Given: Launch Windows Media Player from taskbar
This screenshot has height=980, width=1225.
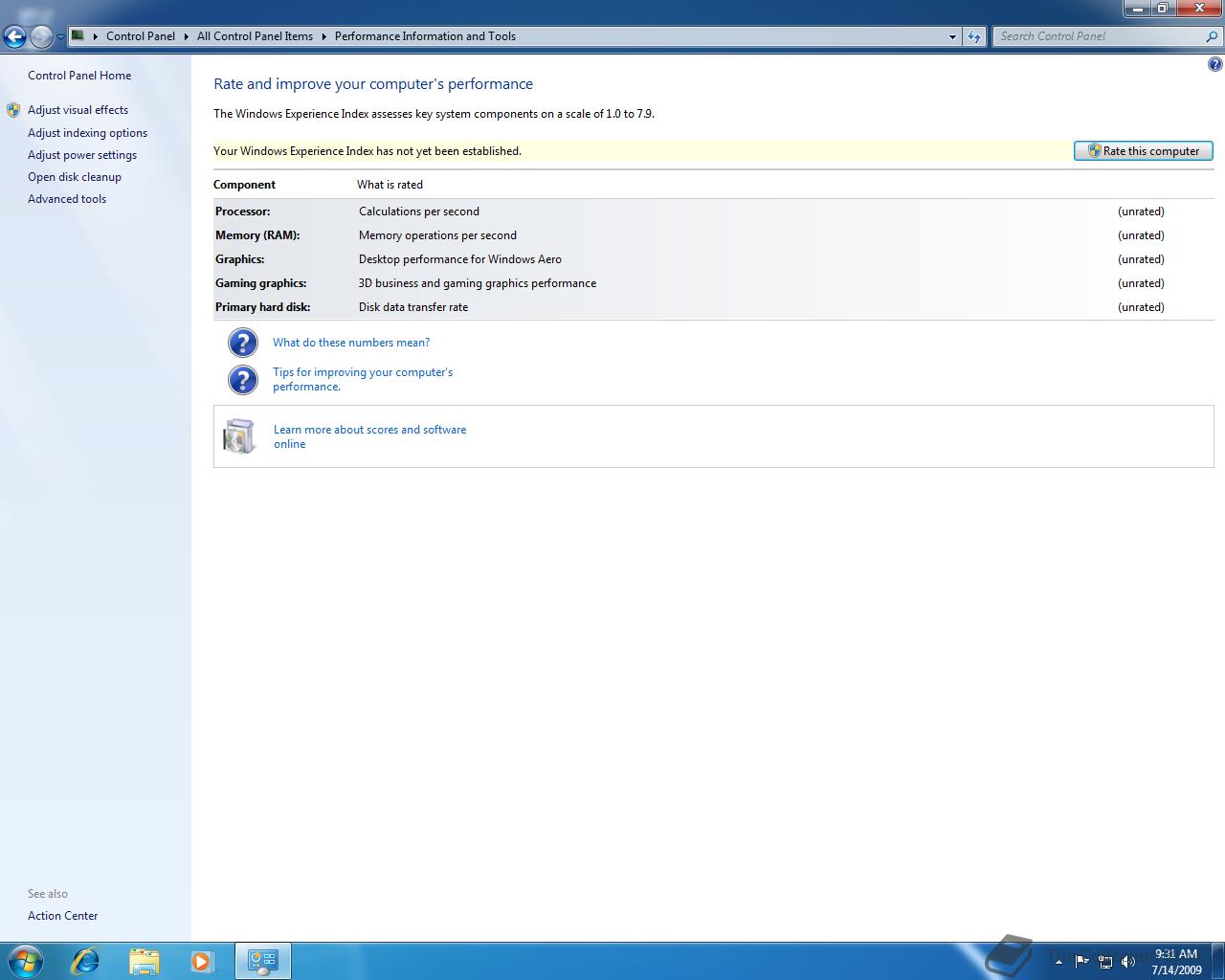Looking at the screenshot, I should tap(202, 961).
